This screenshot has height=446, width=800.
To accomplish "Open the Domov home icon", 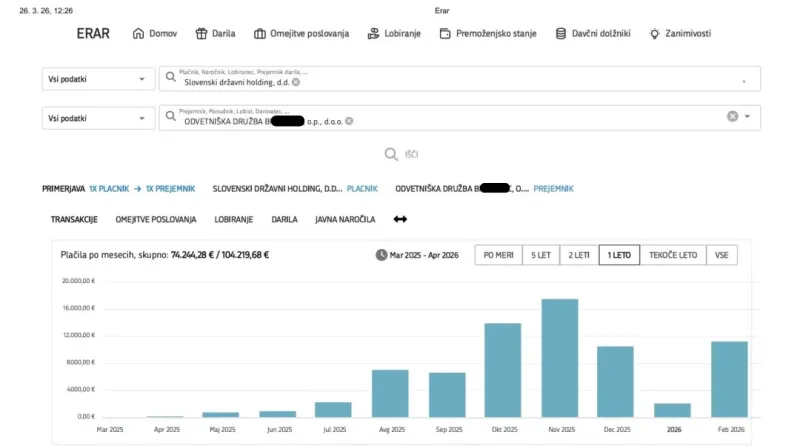I will pos(138,34).
